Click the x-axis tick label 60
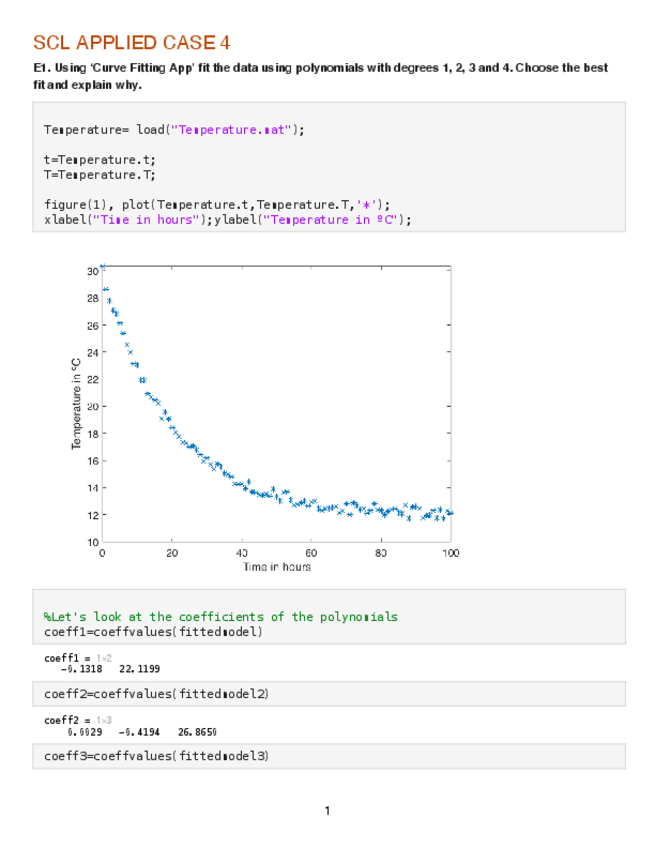 pos(311,552)
